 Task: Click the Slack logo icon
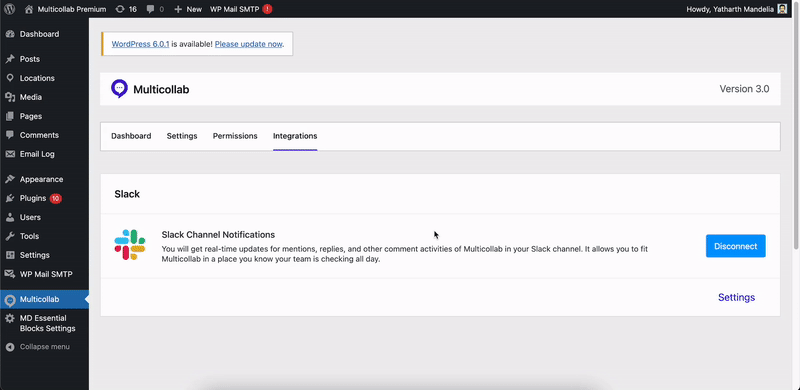[x=130, y=245]
